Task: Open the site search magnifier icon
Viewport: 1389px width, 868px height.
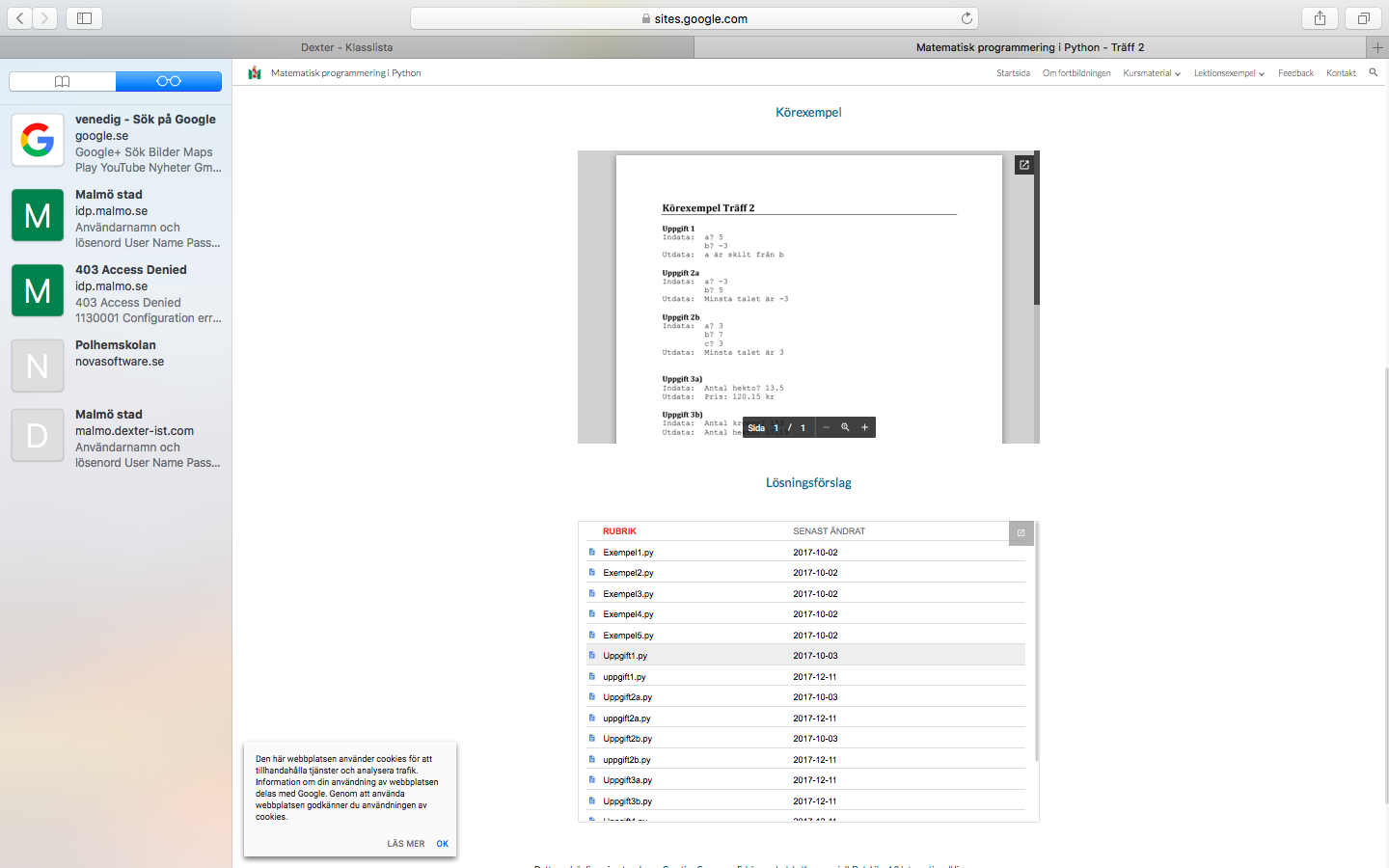Action: [x=1373, y=72]
